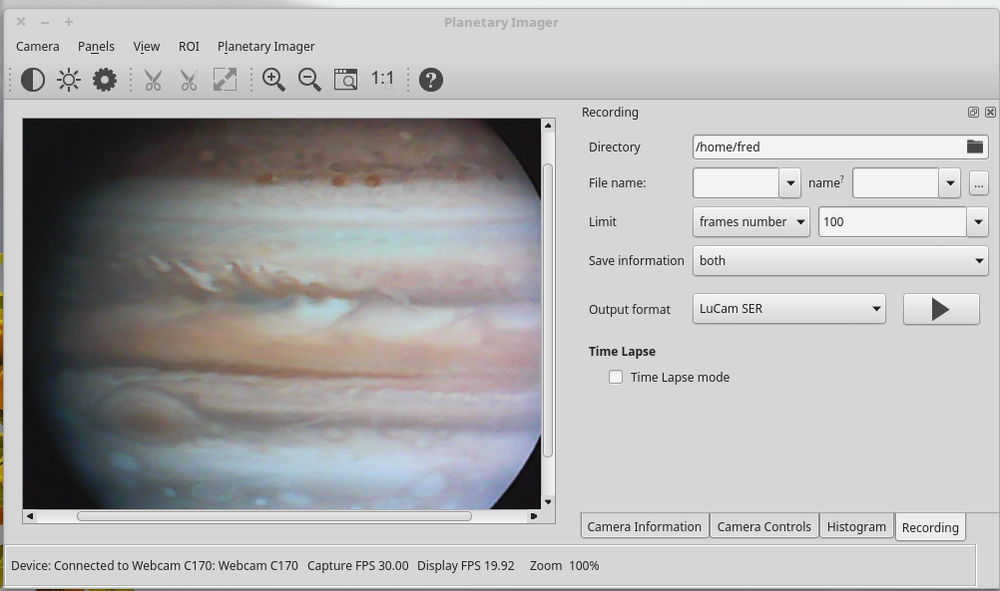Switch to the Histogram tab

pos(856,526)
